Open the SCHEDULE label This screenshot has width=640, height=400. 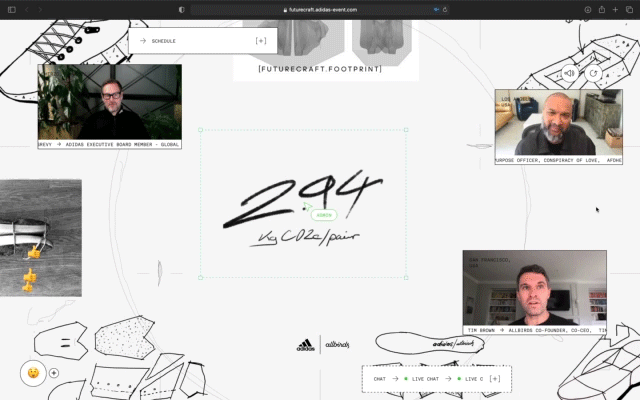pos(163,41)
